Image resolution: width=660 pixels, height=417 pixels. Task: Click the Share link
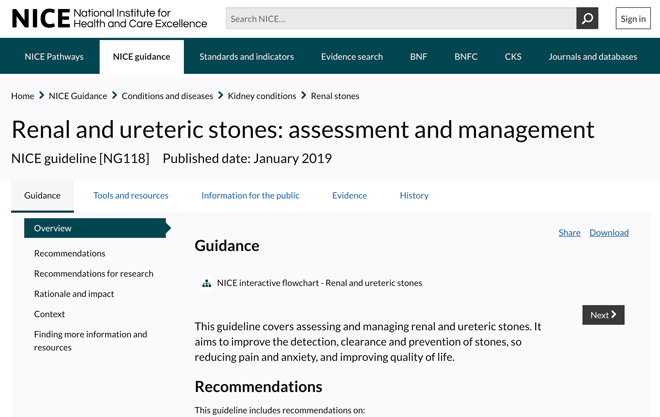click(x=569, y=233)
